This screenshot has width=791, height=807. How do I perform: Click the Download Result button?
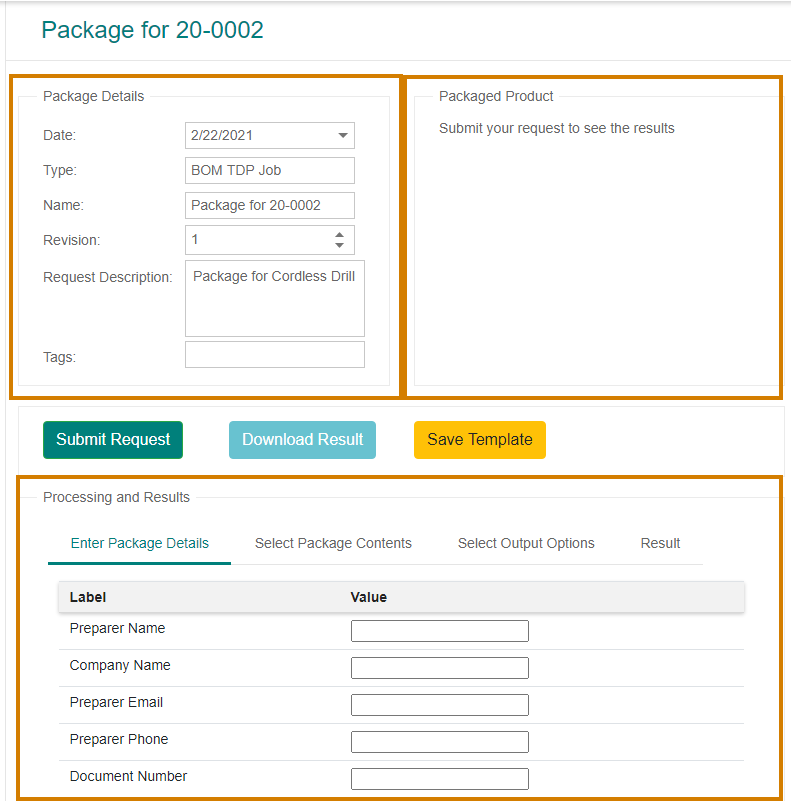tap(302, 440)
